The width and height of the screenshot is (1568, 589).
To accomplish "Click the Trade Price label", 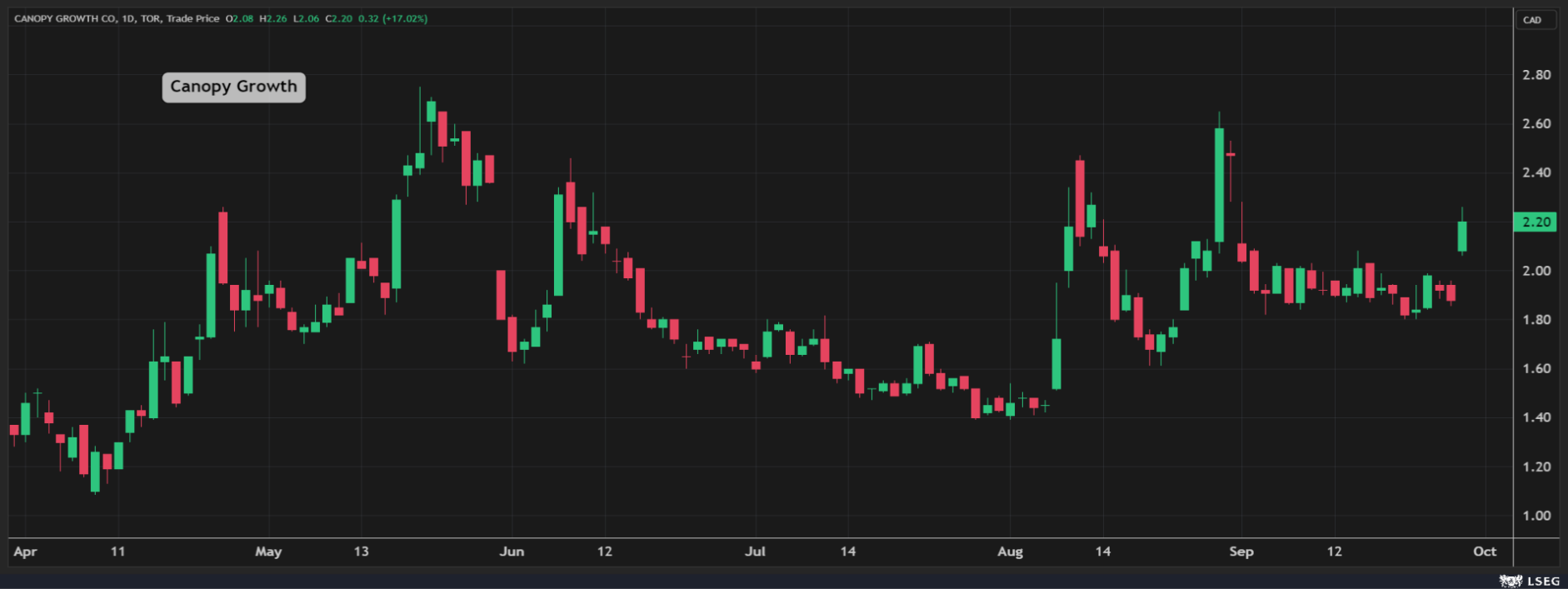I will pos(192,18).
